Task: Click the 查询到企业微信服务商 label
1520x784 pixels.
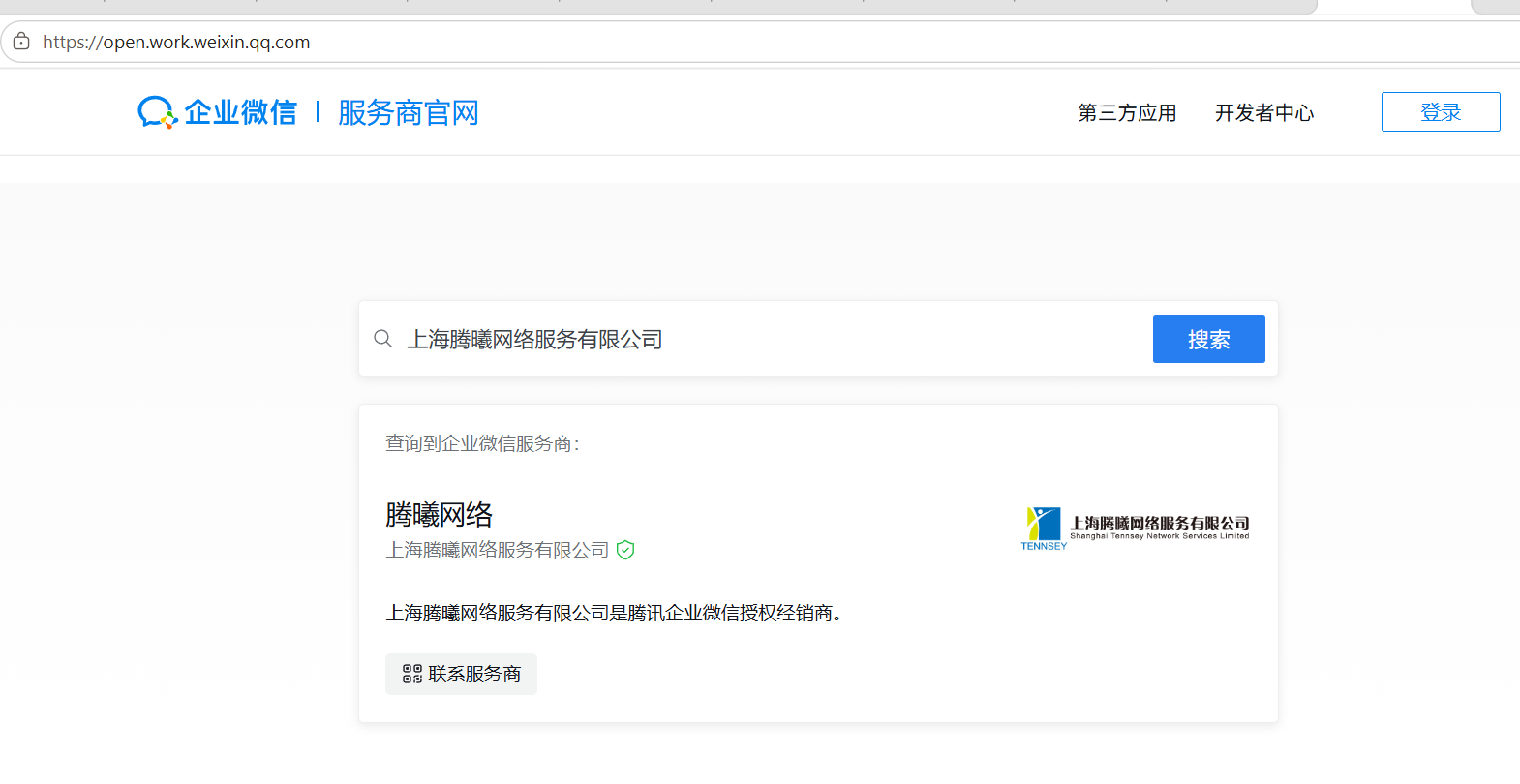Action: coord(482,443)
